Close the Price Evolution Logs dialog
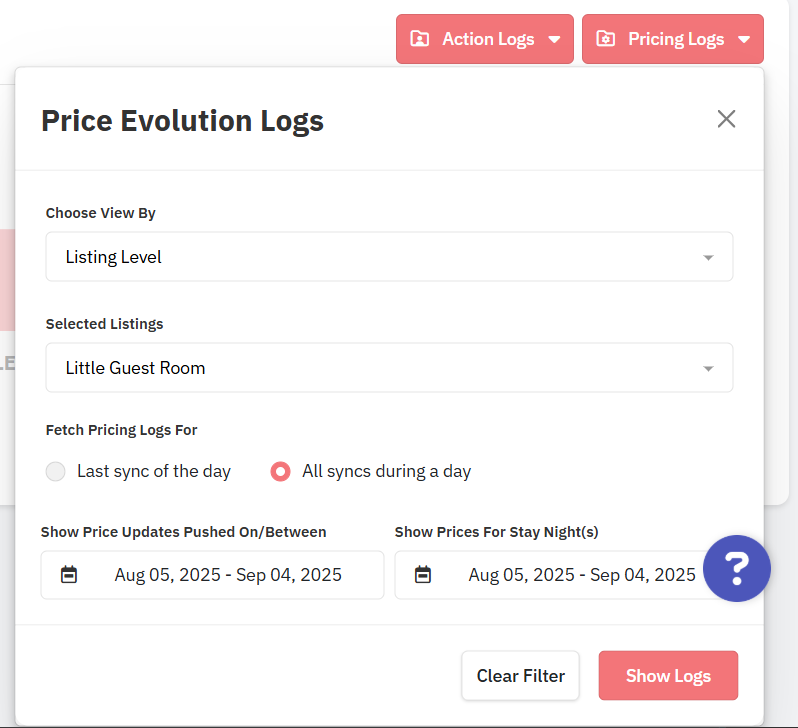Viewport: 798px width, 728px height. pyautogui.click(x=726, y=119)
